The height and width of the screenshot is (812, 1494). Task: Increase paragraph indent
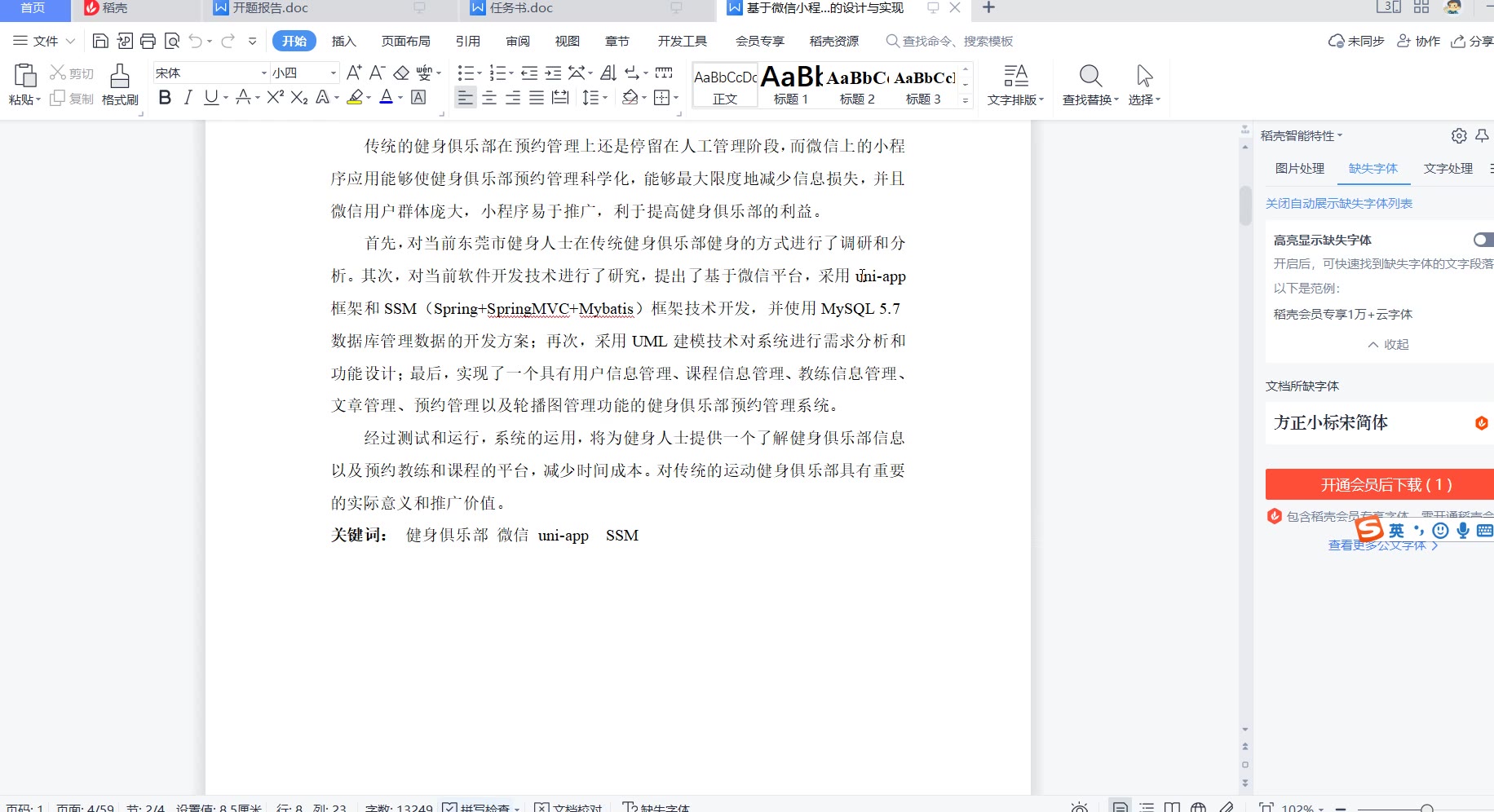pos(553,73)
